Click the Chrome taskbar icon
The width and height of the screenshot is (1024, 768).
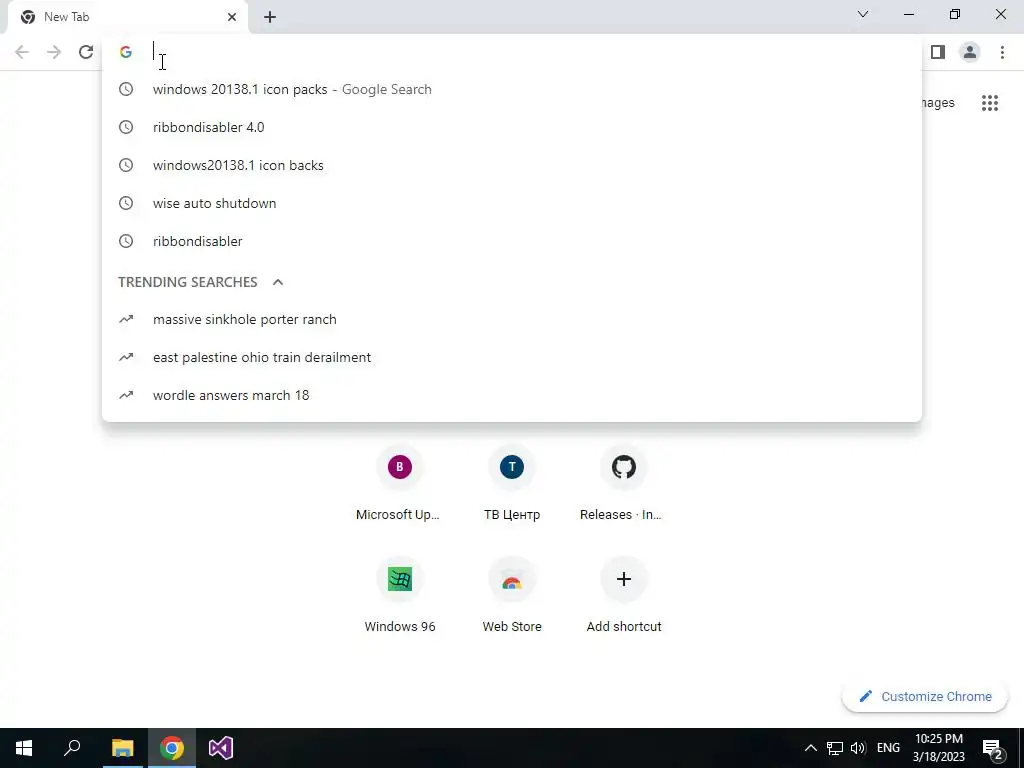(172, 748)
